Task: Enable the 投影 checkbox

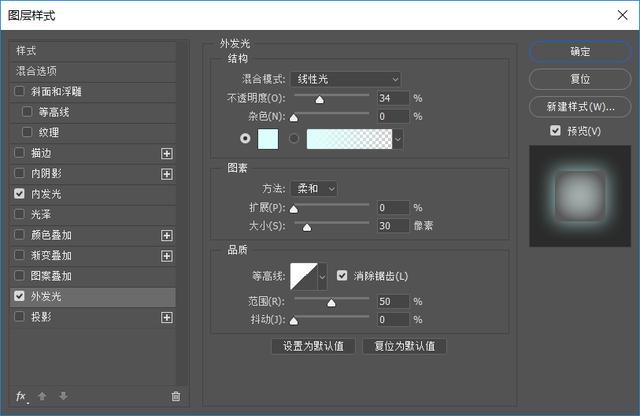Action: 19,316
